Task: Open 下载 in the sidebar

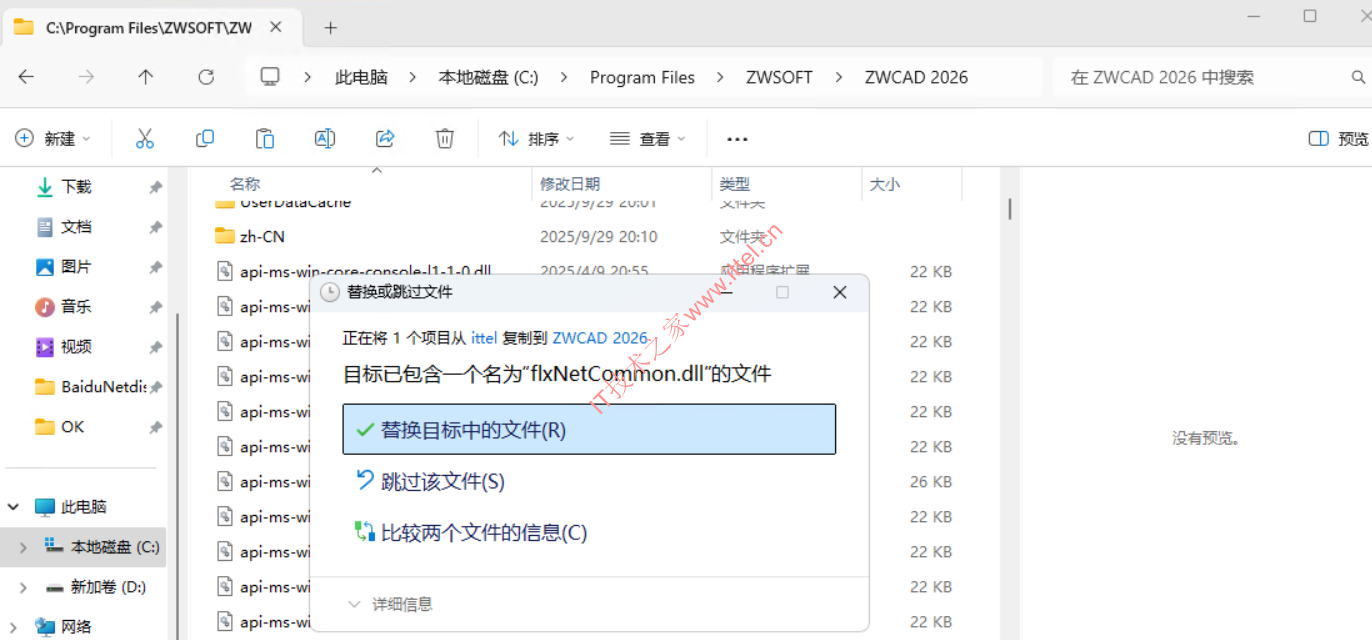Action: (76, 187)
